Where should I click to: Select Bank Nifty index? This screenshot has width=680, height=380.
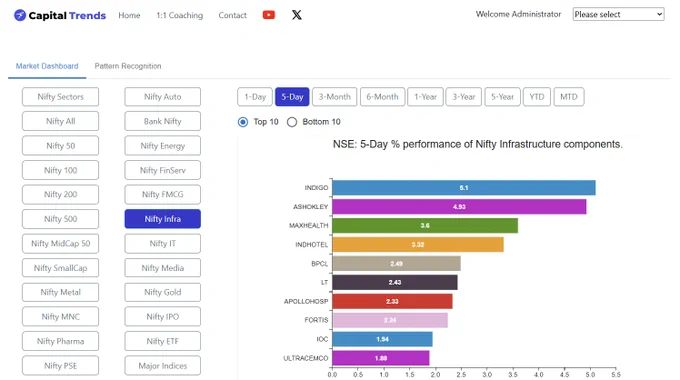[x=163, y=121]
